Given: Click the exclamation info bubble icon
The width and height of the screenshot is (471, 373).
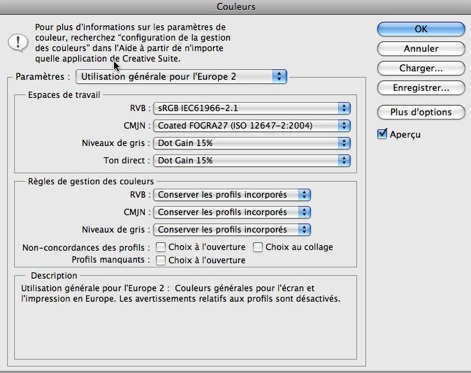Looking at the screenshot, I should 18,43.
